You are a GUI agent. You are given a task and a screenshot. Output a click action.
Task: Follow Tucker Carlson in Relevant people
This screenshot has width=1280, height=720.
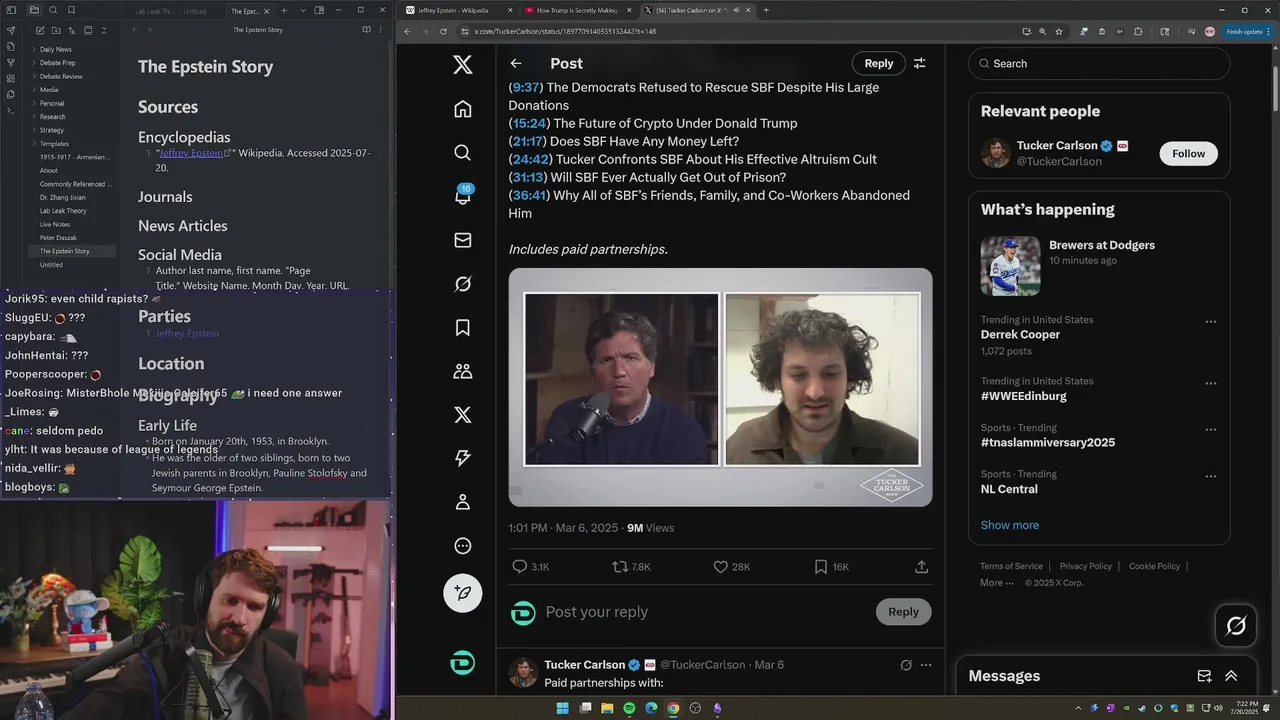coord(1188,153)
